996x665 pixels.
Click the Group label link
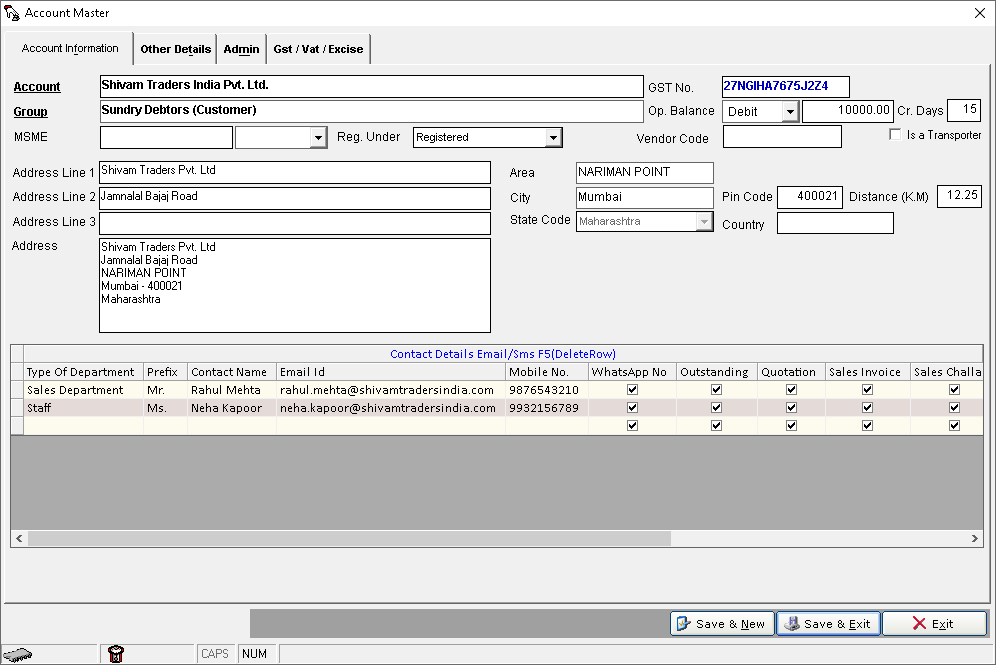(x=30, y=112)
